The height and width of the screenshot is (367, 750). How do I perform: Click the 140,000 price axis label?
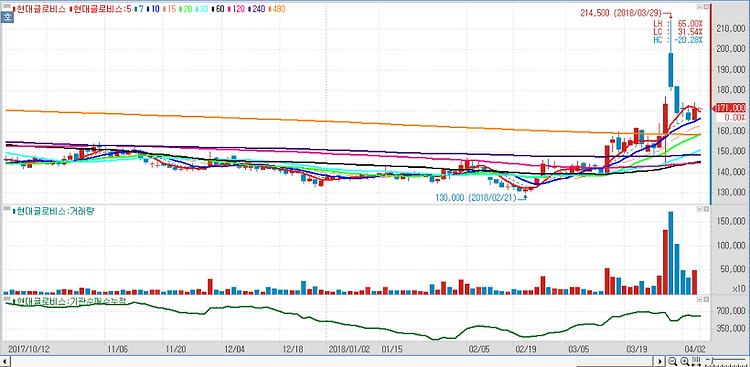731,172
